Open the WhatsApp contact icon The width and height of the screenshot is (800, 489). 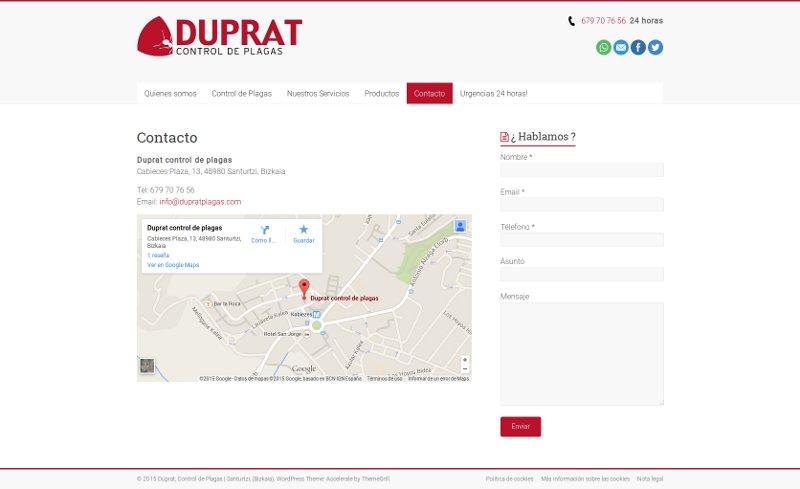(x=604, y=47)
